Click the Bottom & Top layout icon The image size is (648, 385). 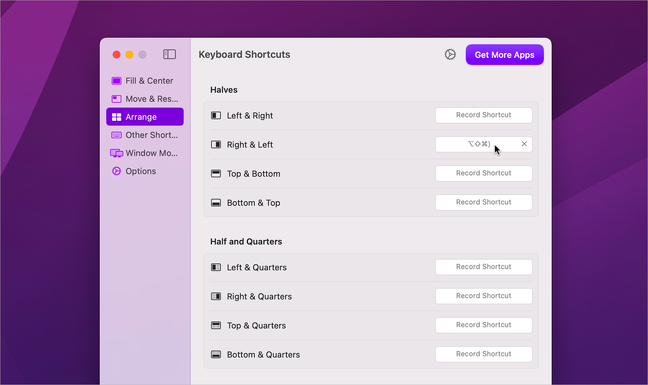(216, 202)
